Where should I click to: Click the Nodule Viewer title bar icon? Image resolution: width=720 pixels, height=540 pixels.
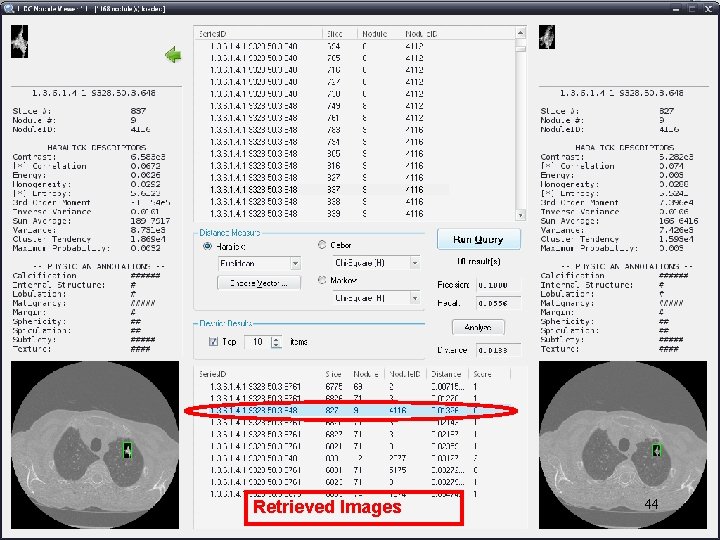(8, 8)
